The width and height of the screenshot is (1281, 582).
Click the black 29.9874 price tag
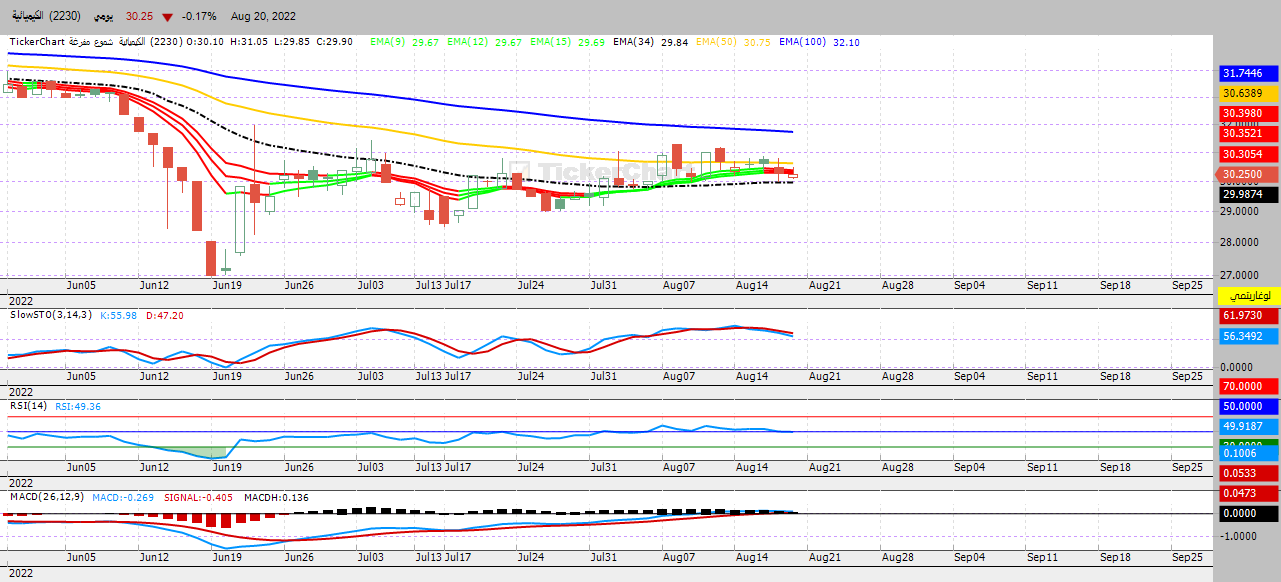1249,194
